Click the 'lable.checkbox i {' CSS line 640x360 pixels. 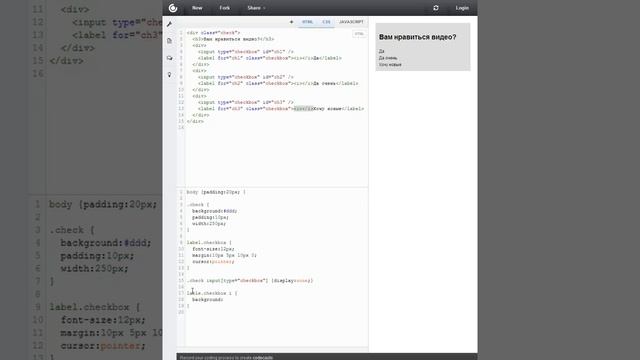[212, 293]
